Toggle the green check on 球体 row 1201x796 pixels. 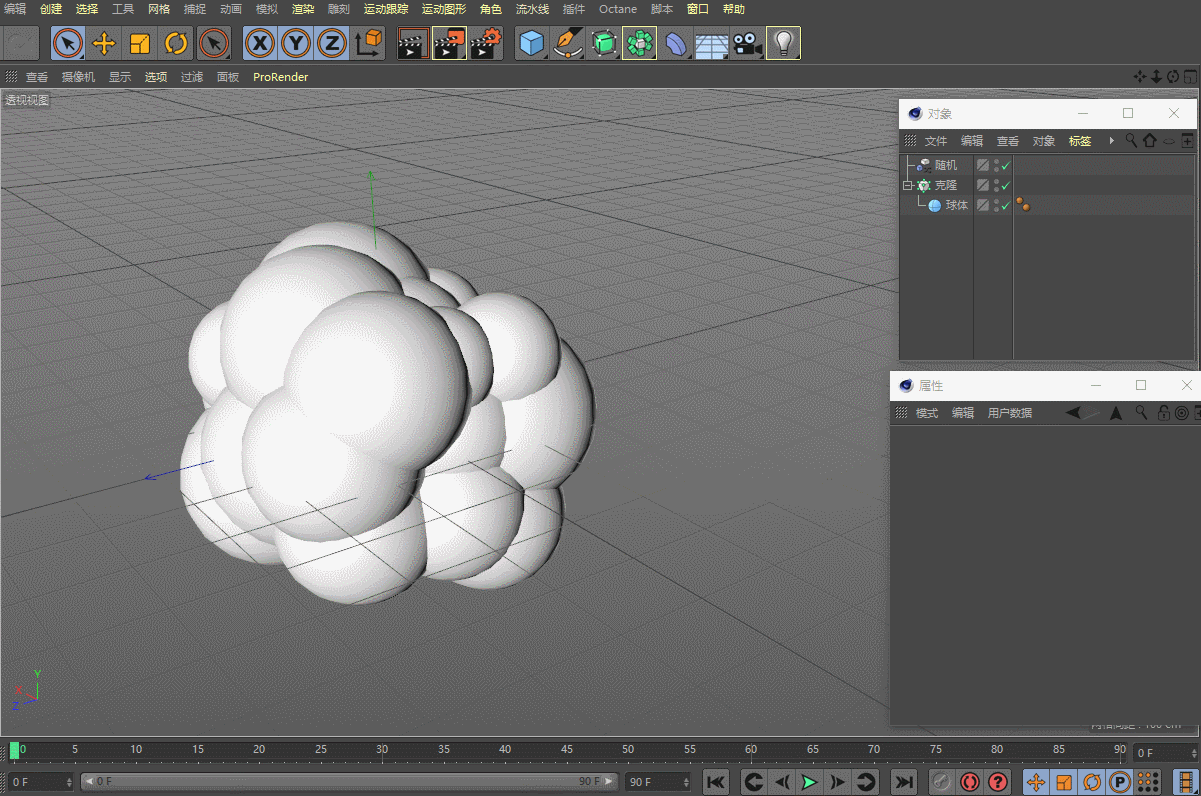pos(1006,205)
